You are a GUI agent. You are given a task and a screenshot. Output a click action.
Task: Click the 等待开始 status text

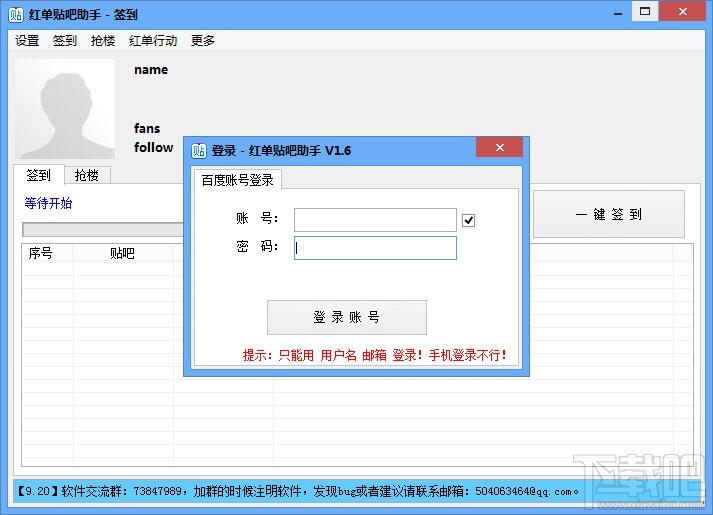pos(48,203)
